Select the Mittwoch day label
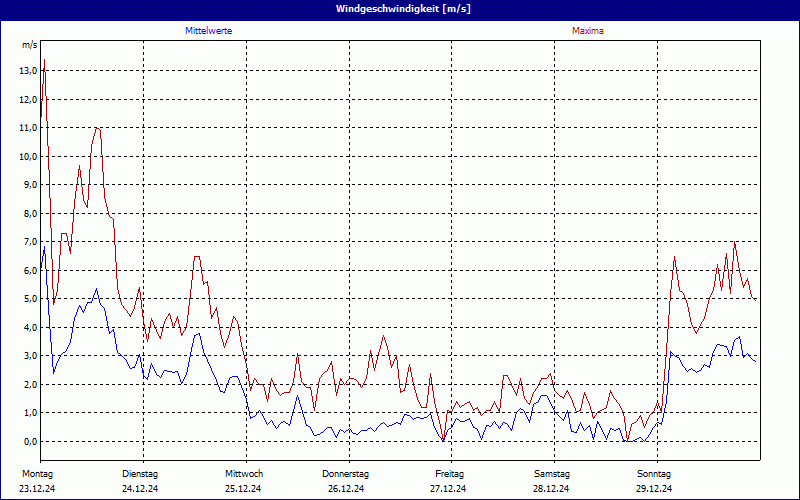Image resolution: width=800 pixels, height=500 pixels. [x=243, y=473]
